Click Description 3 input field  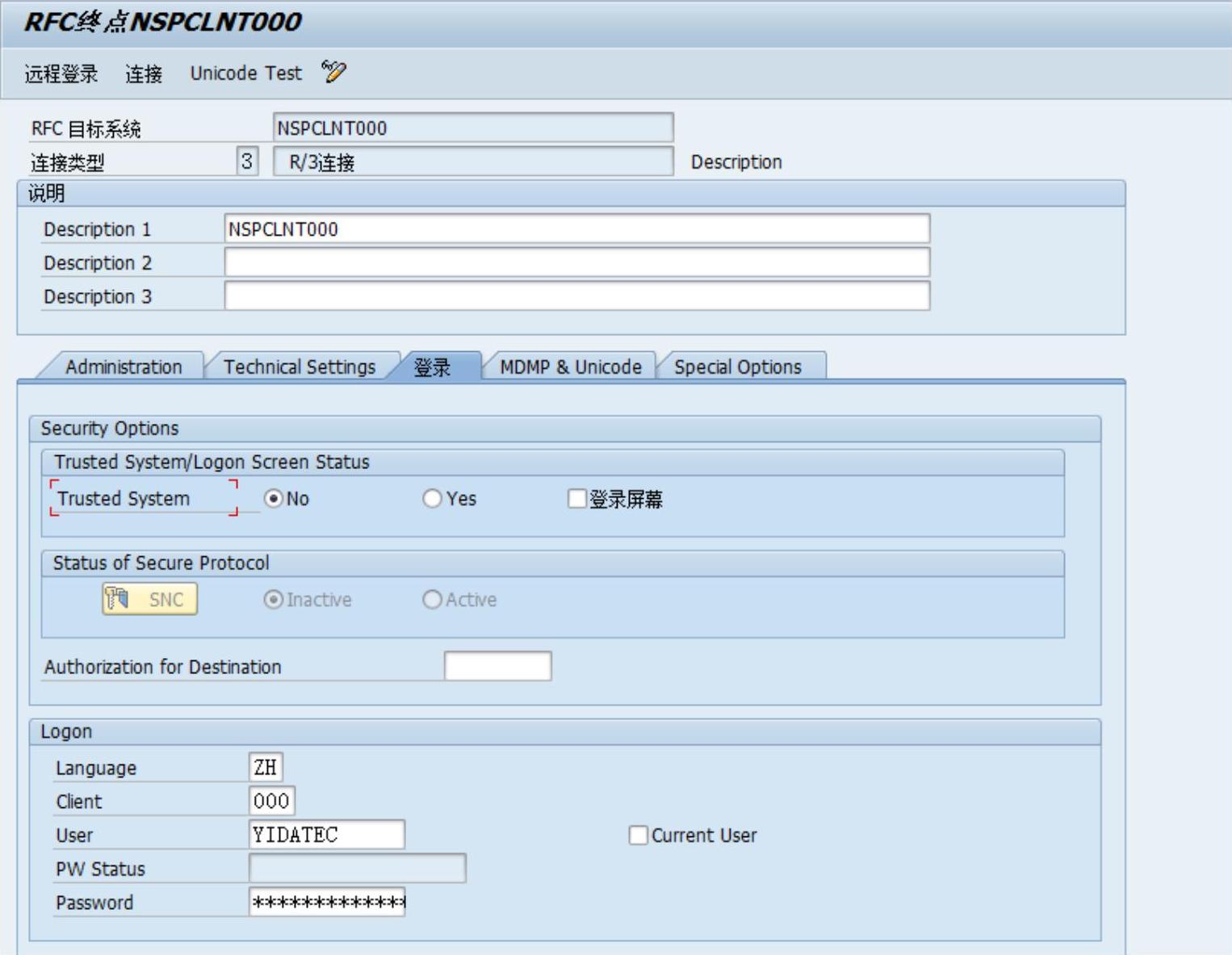[x=577, y=296]
